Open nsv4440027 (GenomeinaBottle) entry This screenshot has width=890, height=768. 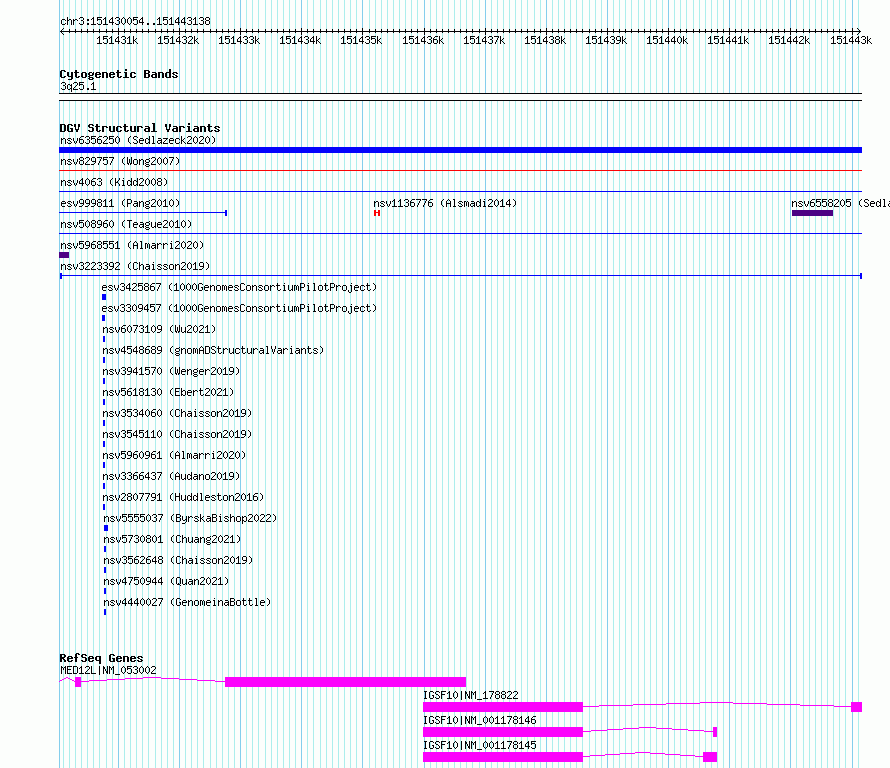coord(187,602)
